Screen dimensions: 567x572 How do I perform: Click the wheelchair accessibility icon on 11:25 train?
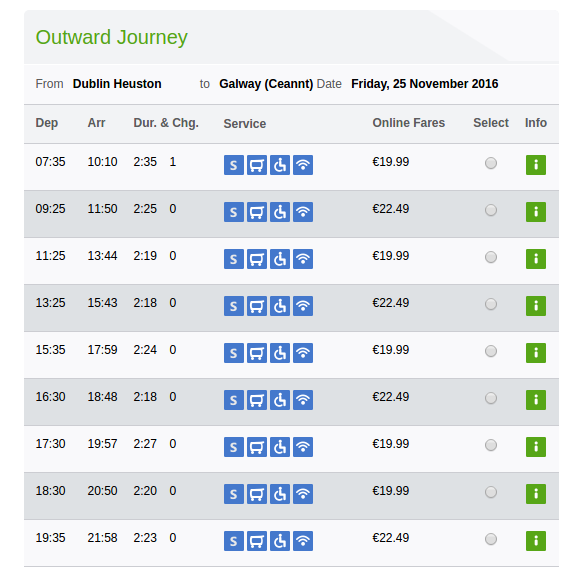pos(280,259)
